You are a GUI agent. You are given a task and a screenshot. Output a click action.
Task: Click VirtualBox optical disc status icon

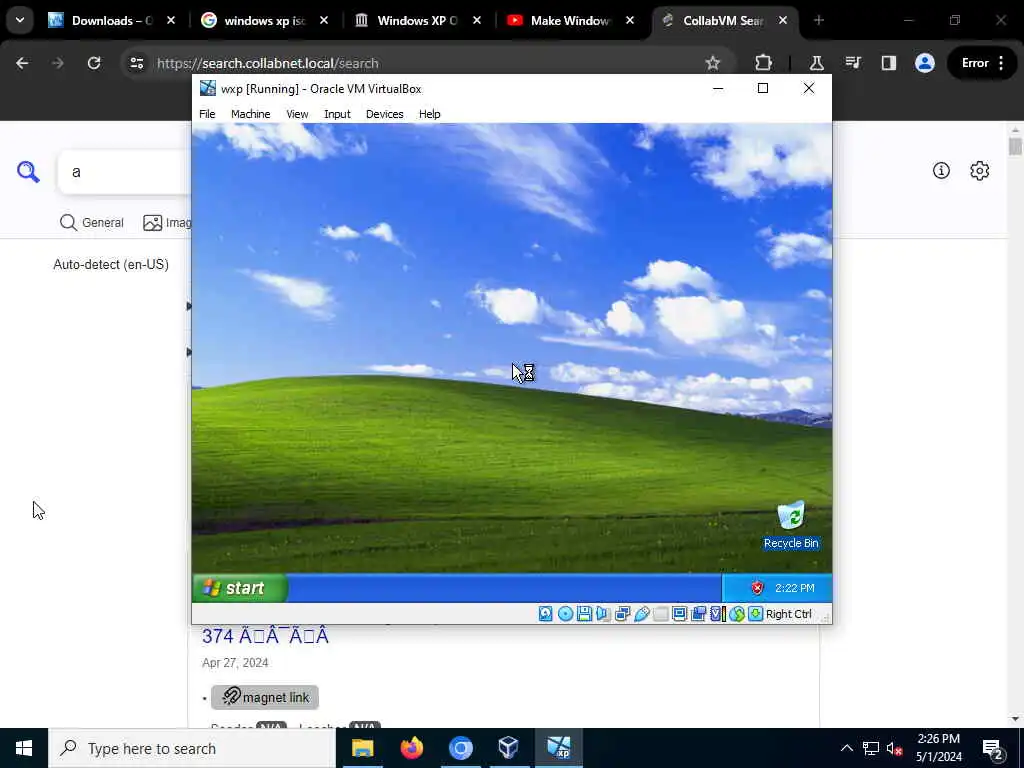(566, 614)
